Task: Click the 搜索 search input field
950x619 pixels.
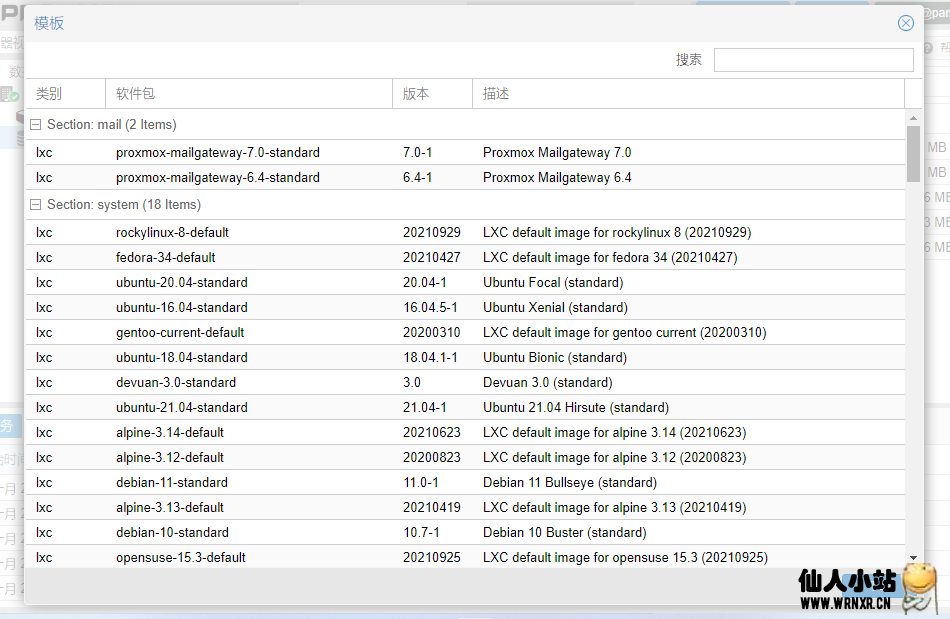Action: tap(813, 60)
